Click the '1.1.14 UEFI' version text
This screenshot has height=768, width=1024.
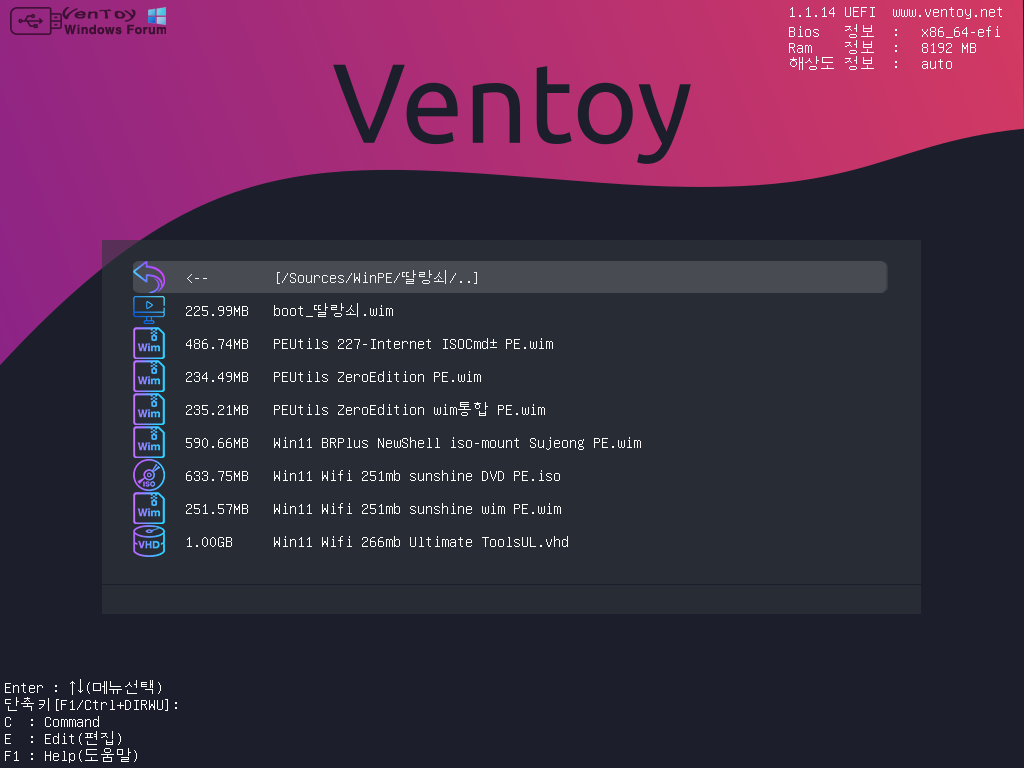(831, 12)
